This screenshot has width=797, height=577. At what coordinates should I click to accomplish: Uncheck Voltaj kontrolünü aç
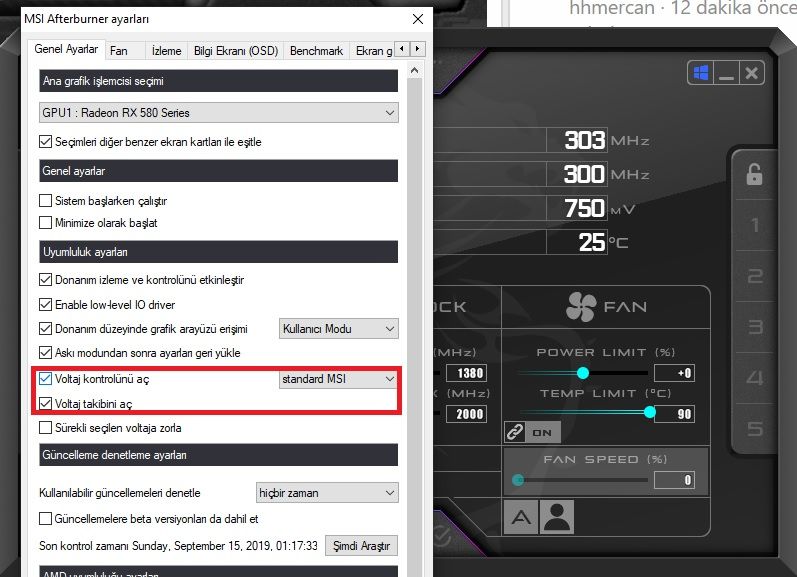(x=45, y=379)
